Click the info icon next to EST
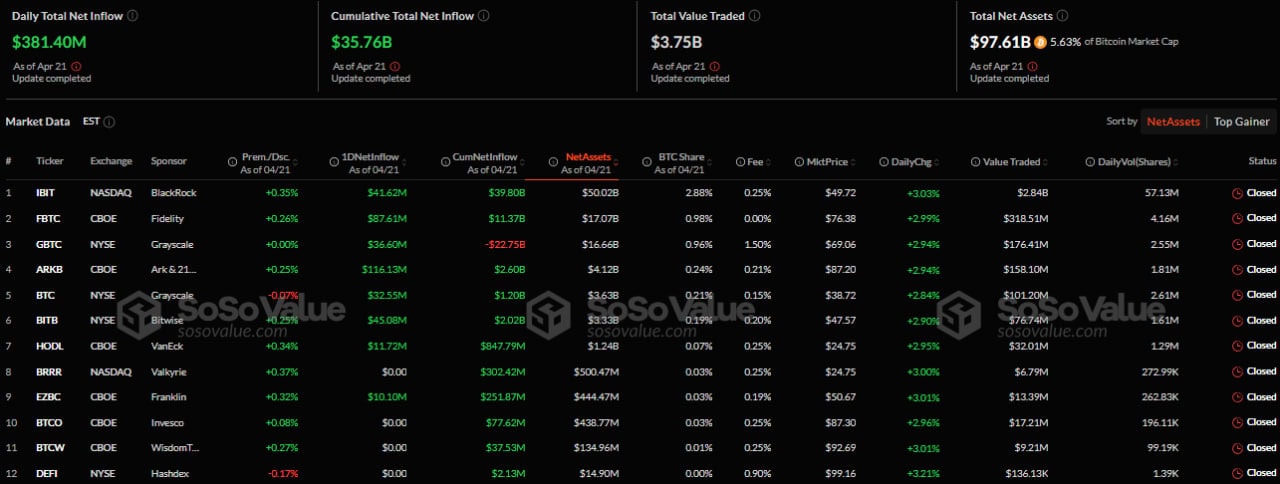The width and height of the screenshot is (1280, 484). pos(109,122)
